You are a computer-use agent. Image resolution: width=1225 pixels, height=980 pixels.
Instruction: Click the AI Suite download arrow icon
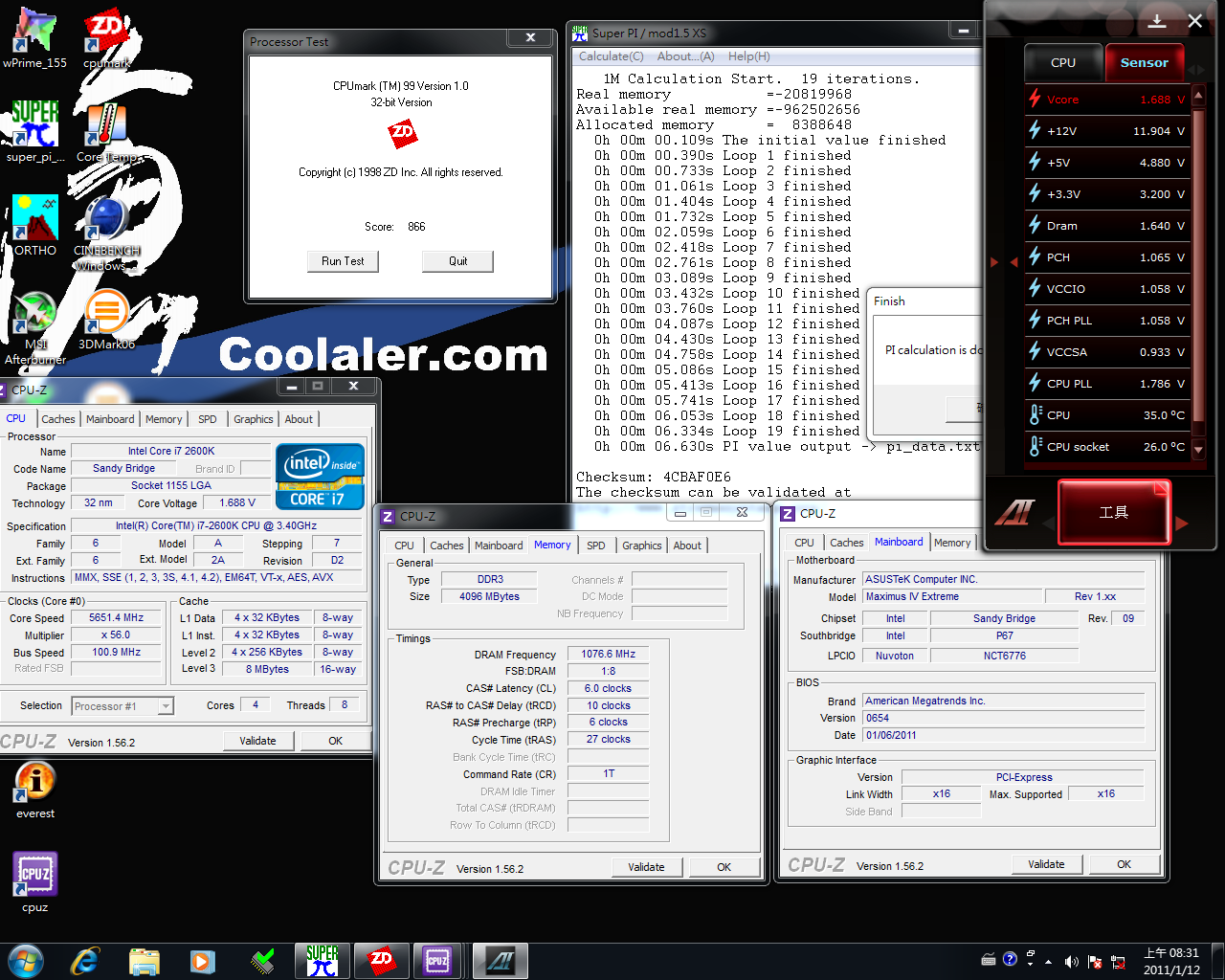pos(1157,21)
